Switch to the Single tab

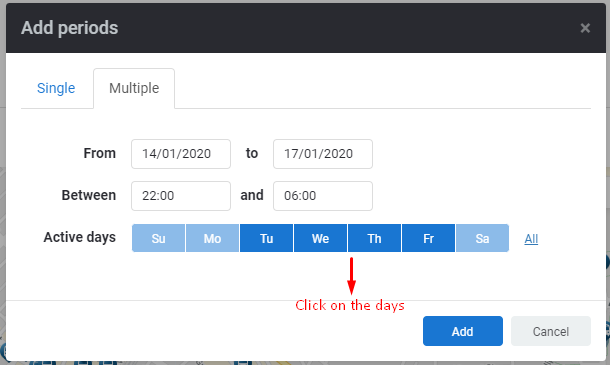(x=56, y=88)
